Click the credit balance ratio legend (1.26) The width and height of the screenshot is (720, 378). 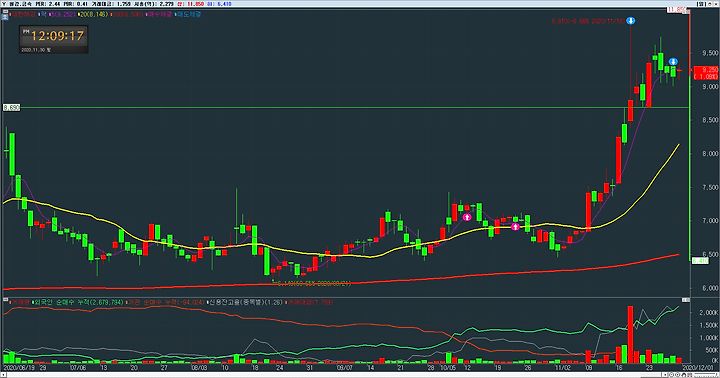click(x=245, y=302)
